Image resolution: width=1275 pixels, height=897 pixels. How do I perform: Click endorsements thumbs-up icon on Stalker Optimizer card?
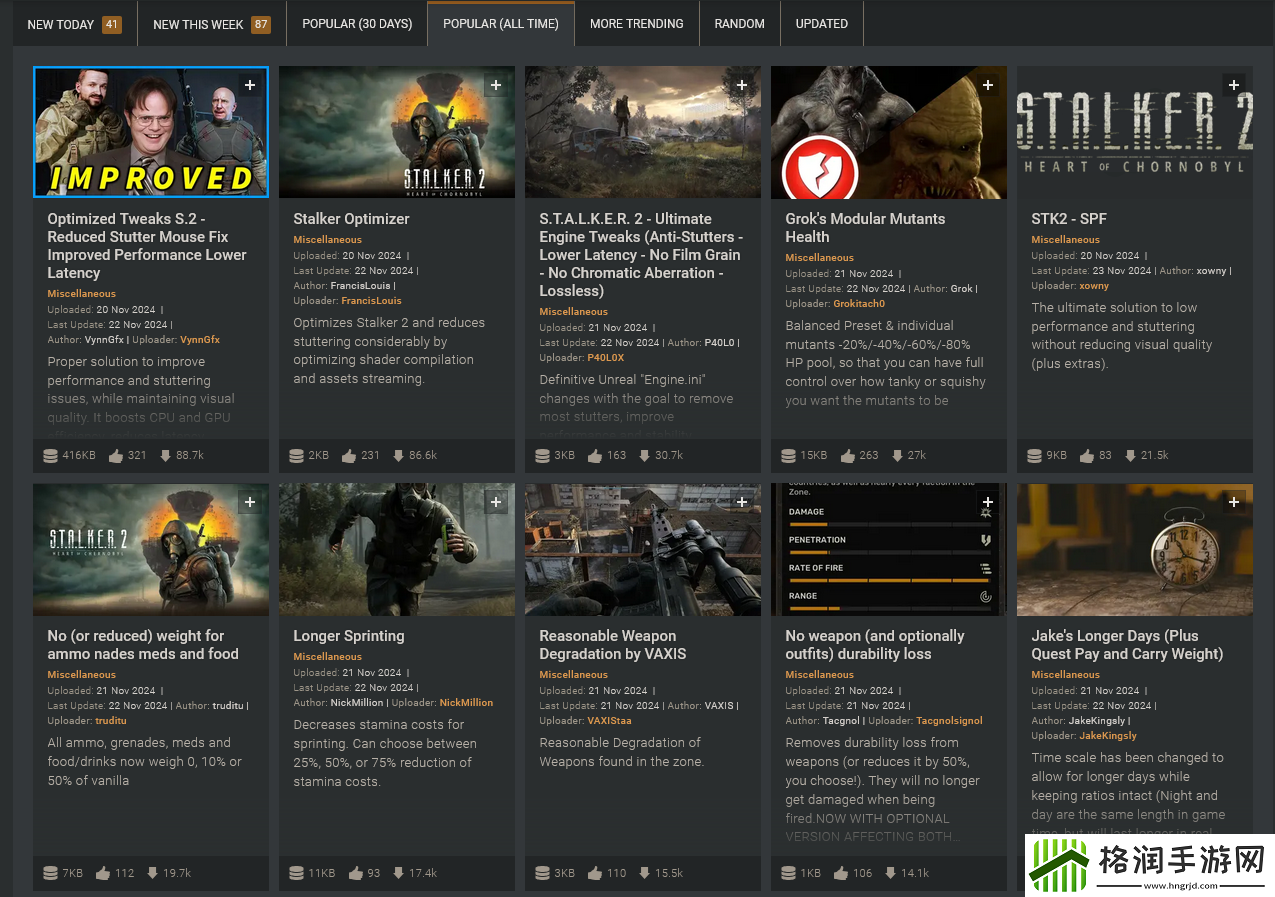coord(349,456)
